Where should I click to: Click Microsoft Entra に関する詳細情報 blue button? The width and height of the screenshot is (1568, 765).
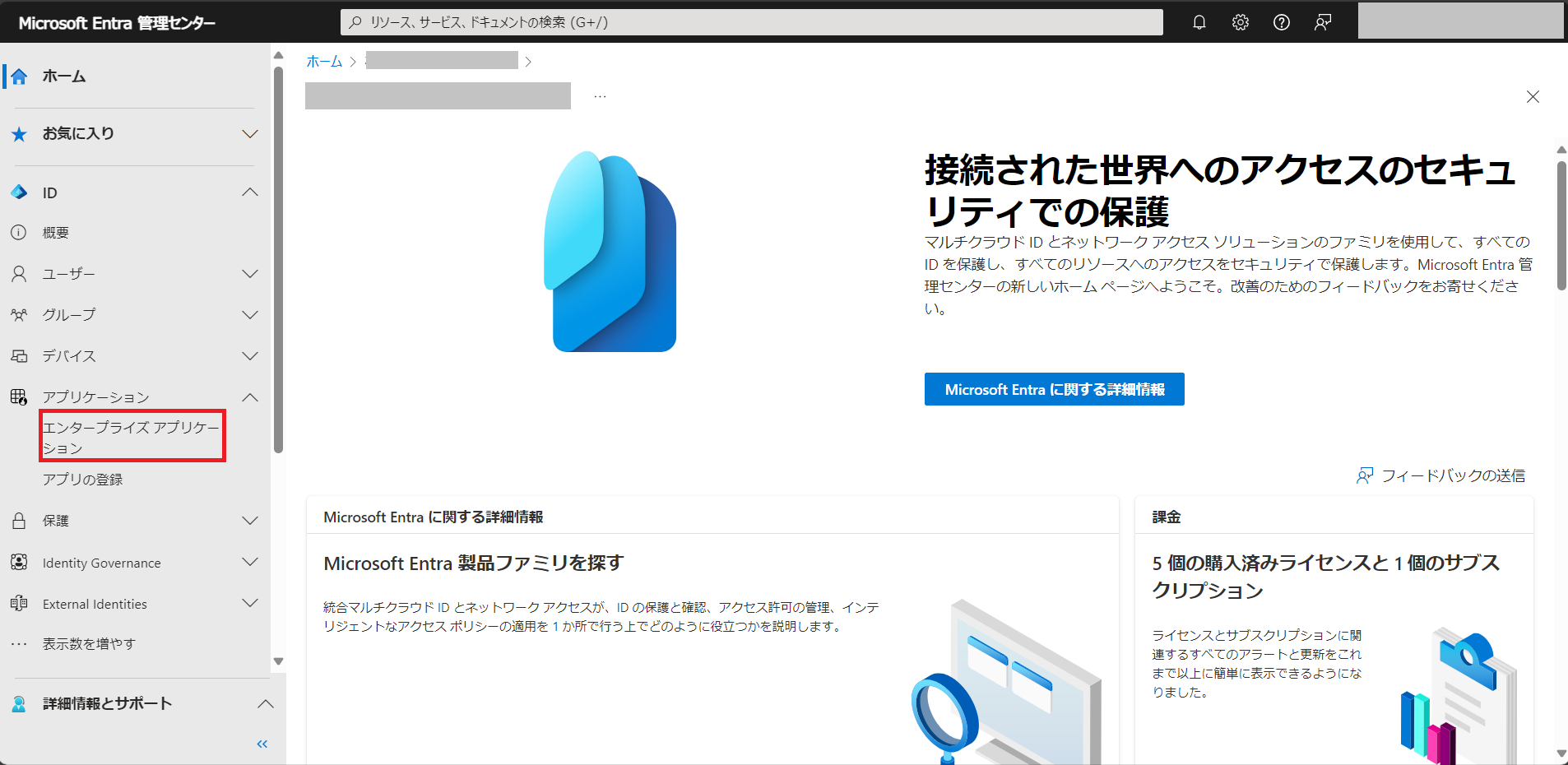coord(1055,389)
